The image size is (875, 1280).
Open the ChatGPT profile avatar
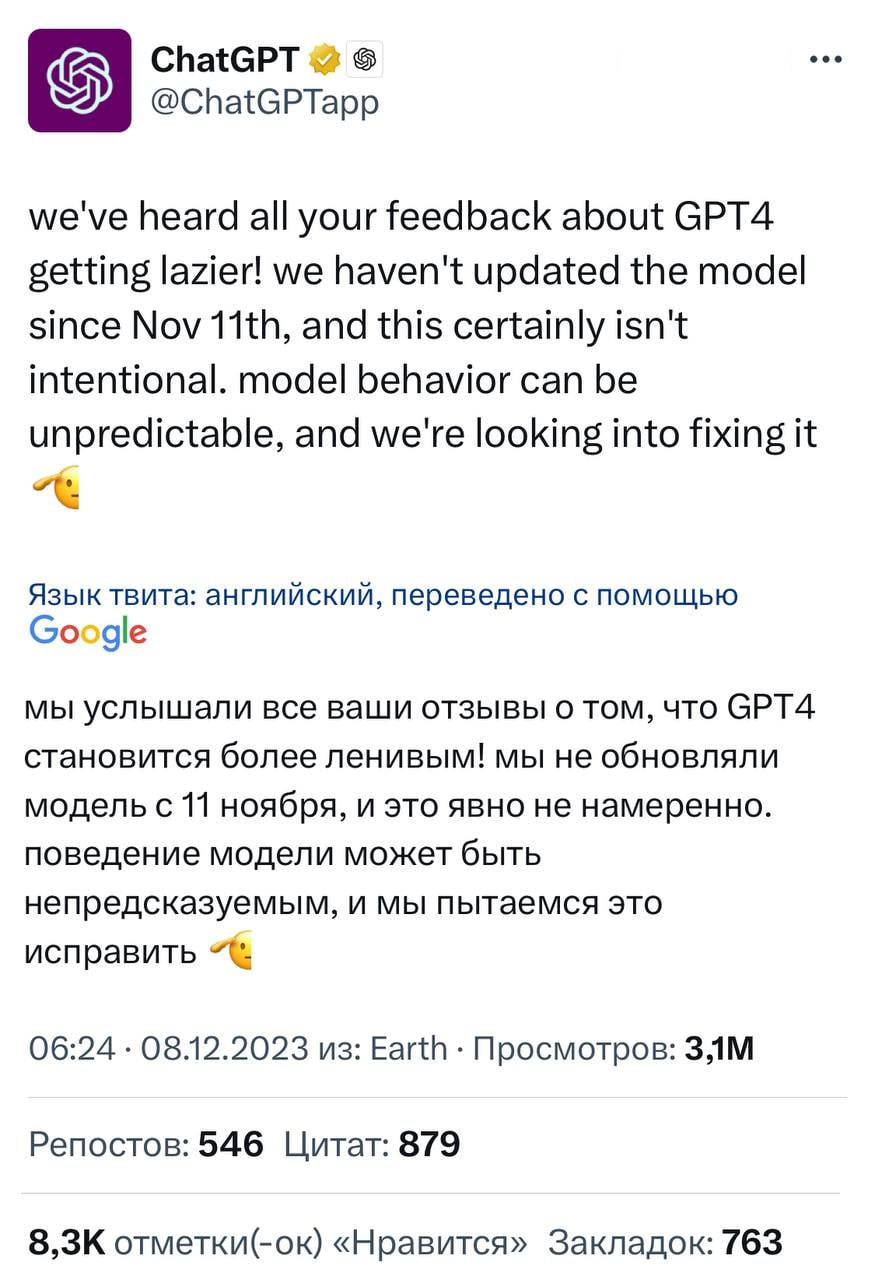(x=79, y=80)
